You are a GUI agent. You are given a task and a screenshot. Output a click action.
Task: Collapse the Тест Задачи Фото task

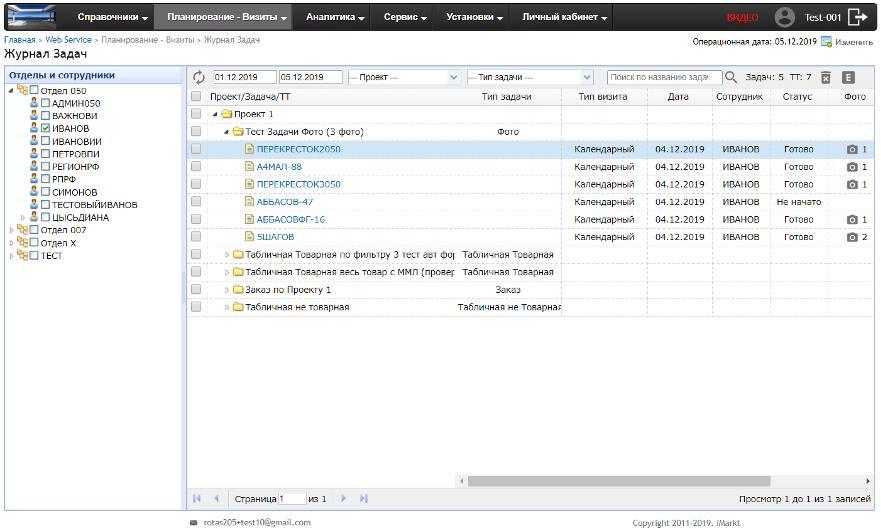pyautogui.click(x=226, y=132)
